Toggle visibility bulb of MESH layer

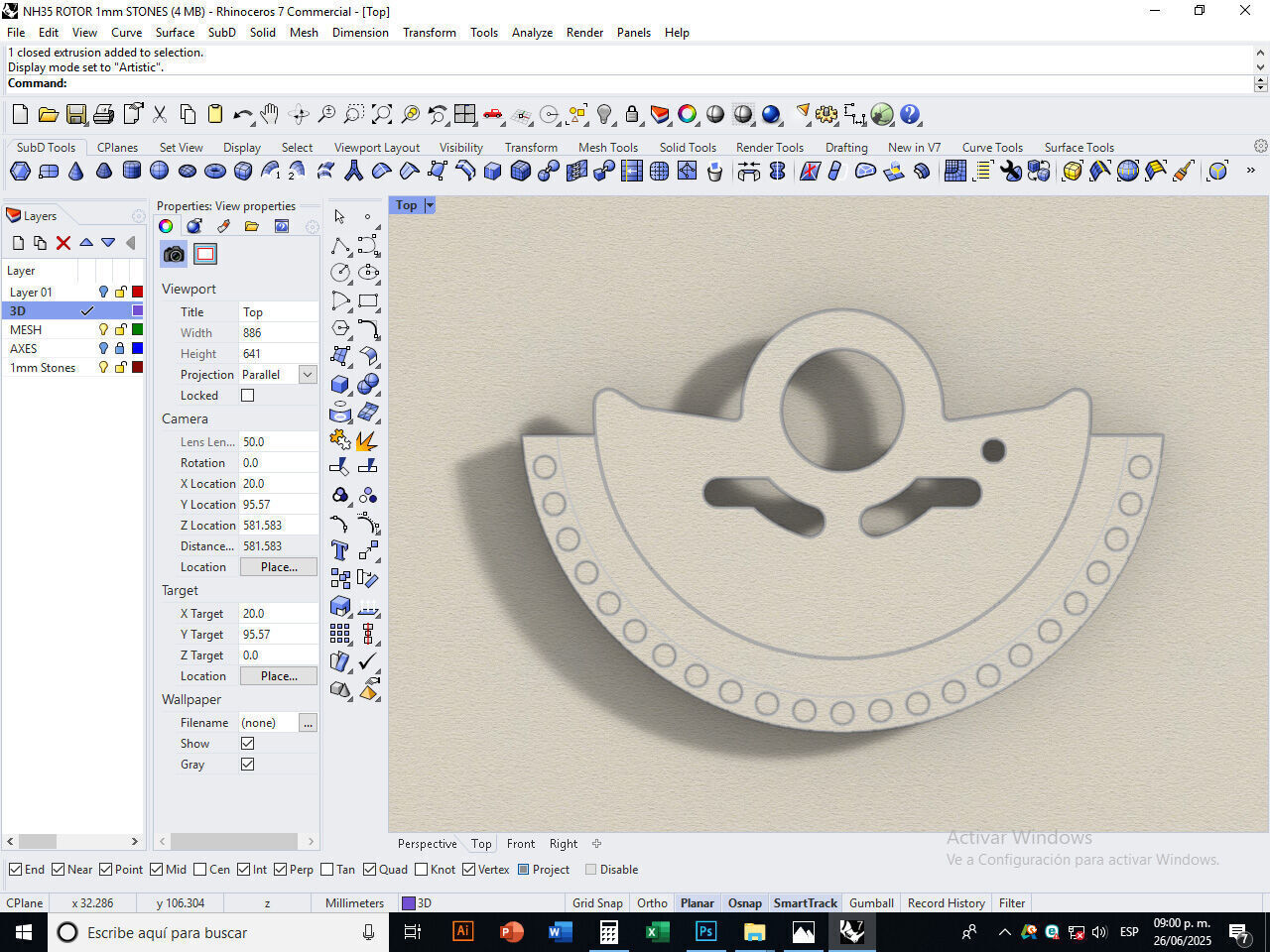coord(103,330)
